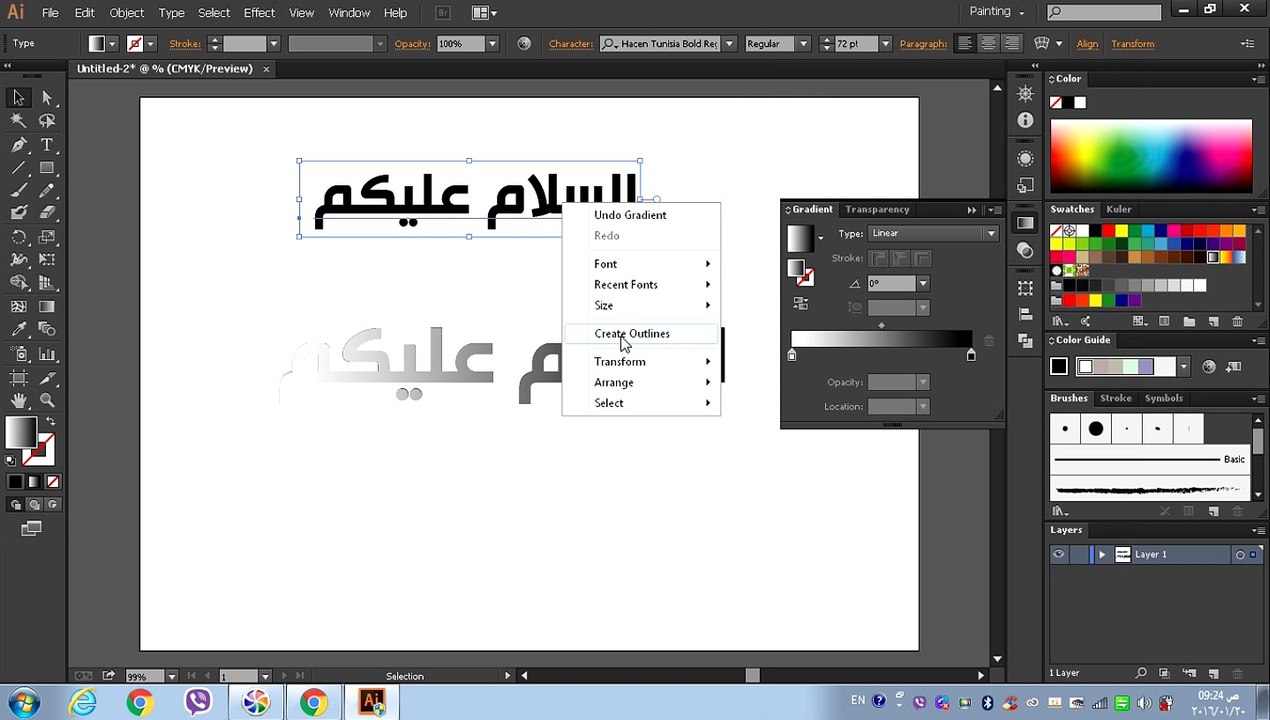Switch to the Transparency tab

(x=877, y=209)
